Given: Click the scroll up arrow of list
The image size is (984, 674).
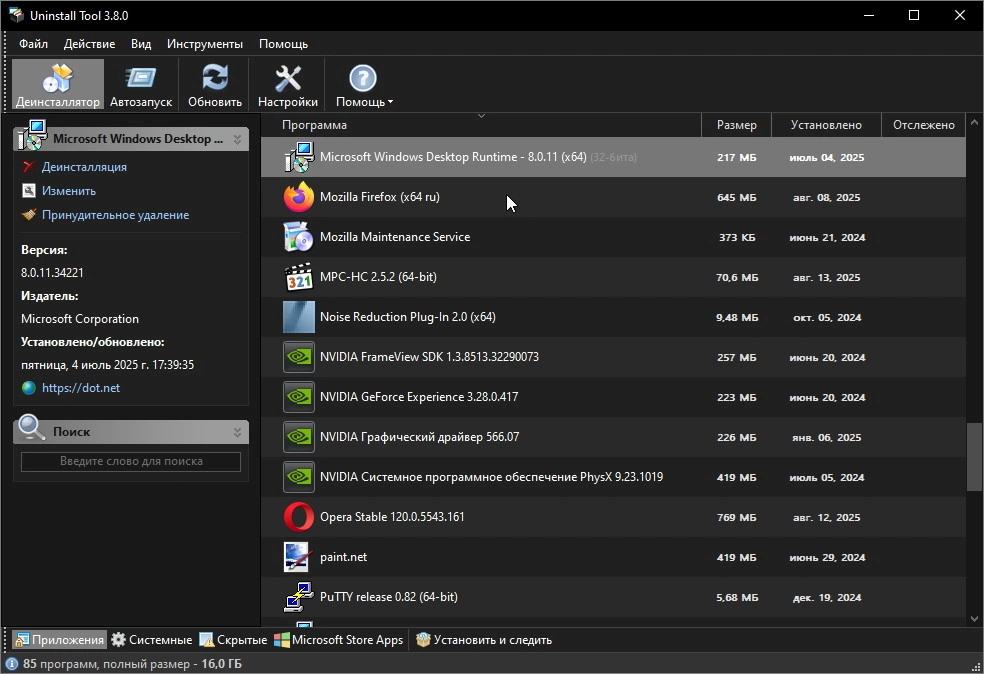Looking at the screenshot, I should (x=974, y=122).
